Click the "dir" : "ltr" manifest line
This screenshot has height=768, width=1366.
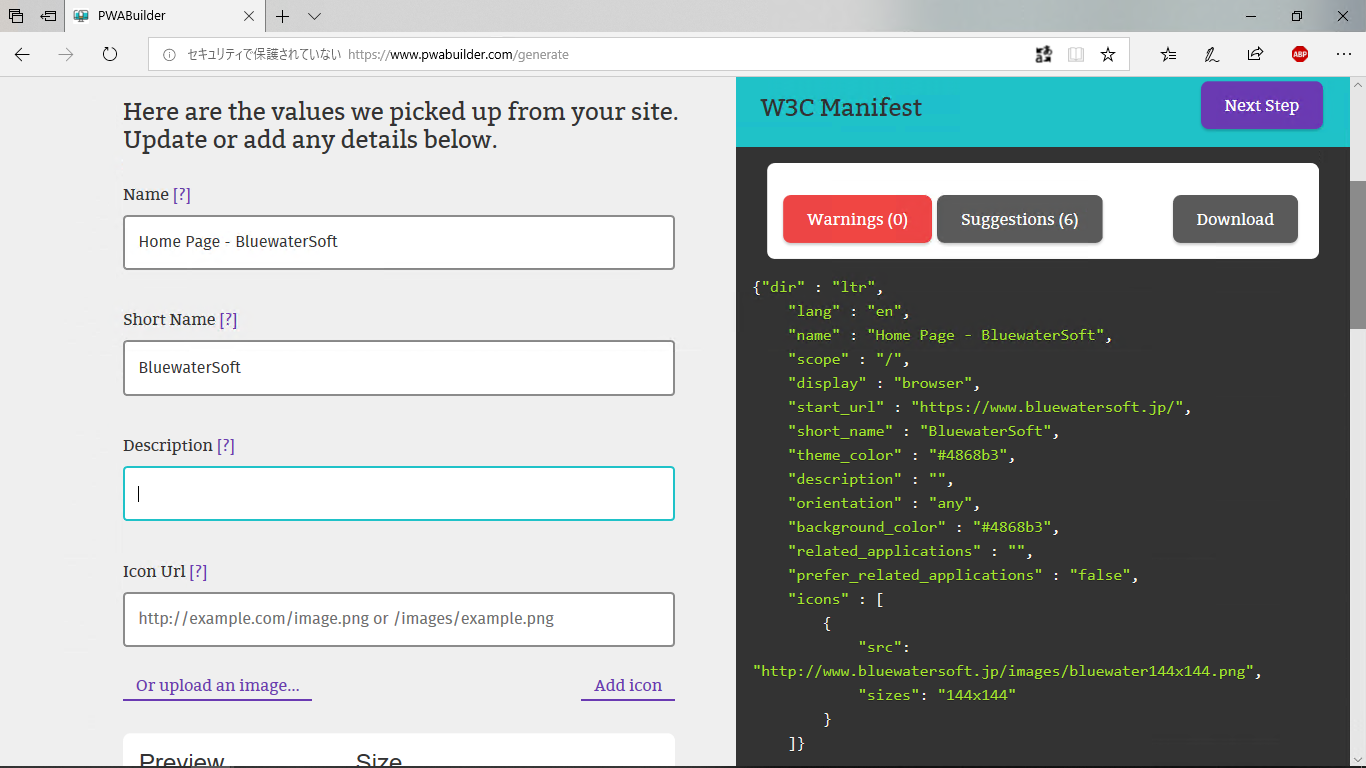click(818, 287)
